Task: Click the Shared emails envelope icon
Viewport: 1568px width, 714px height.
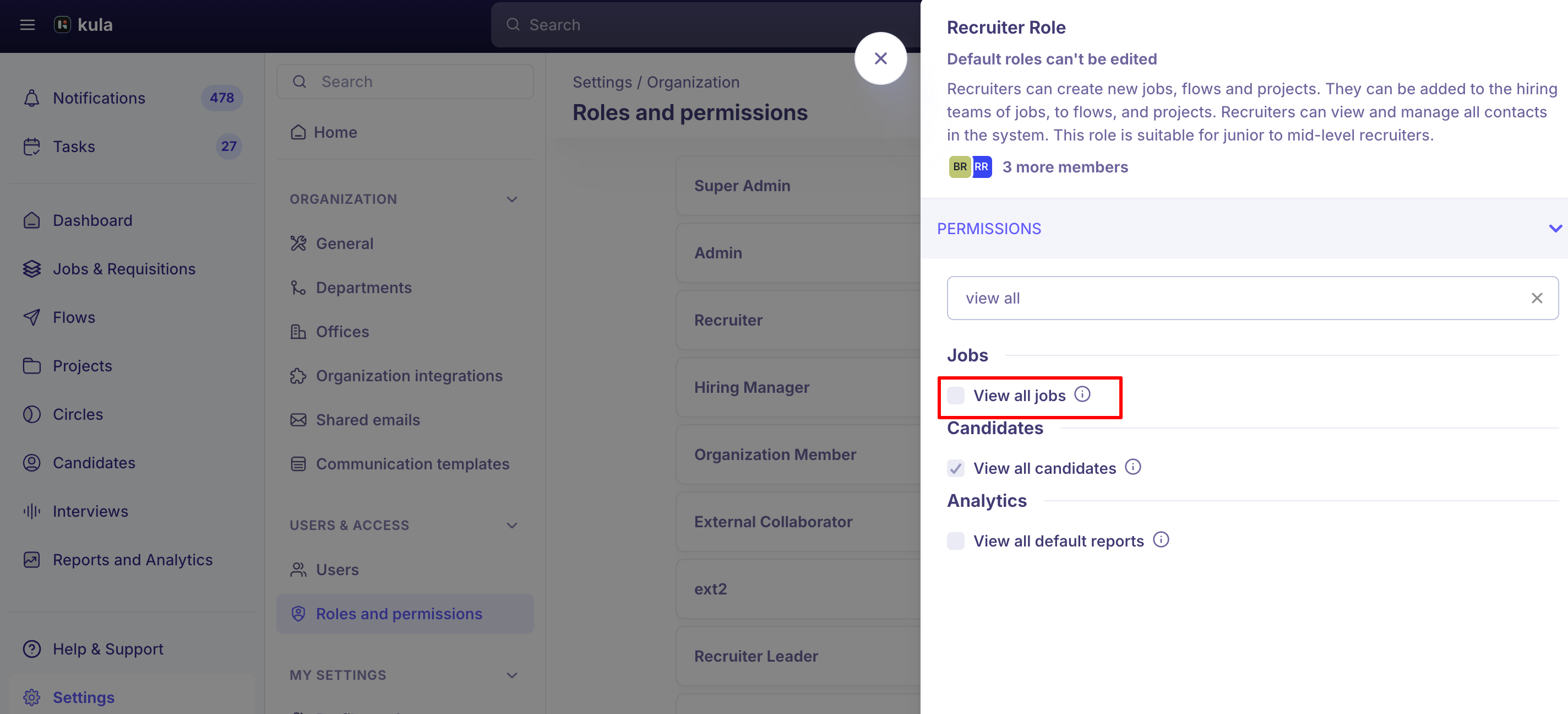Action: (298, 420)
